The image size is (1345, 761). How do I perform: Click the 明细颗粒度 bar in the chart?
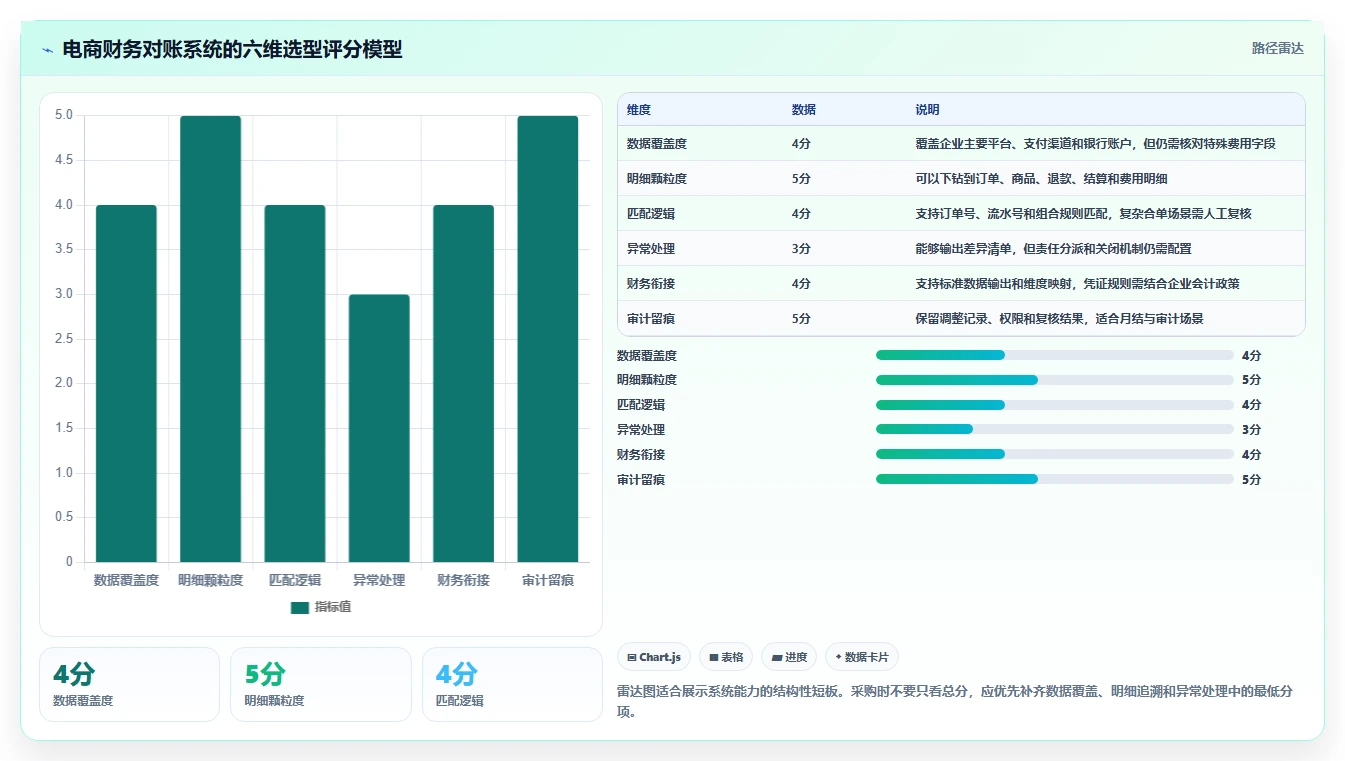pyautogui.click(x=210, y=339)
